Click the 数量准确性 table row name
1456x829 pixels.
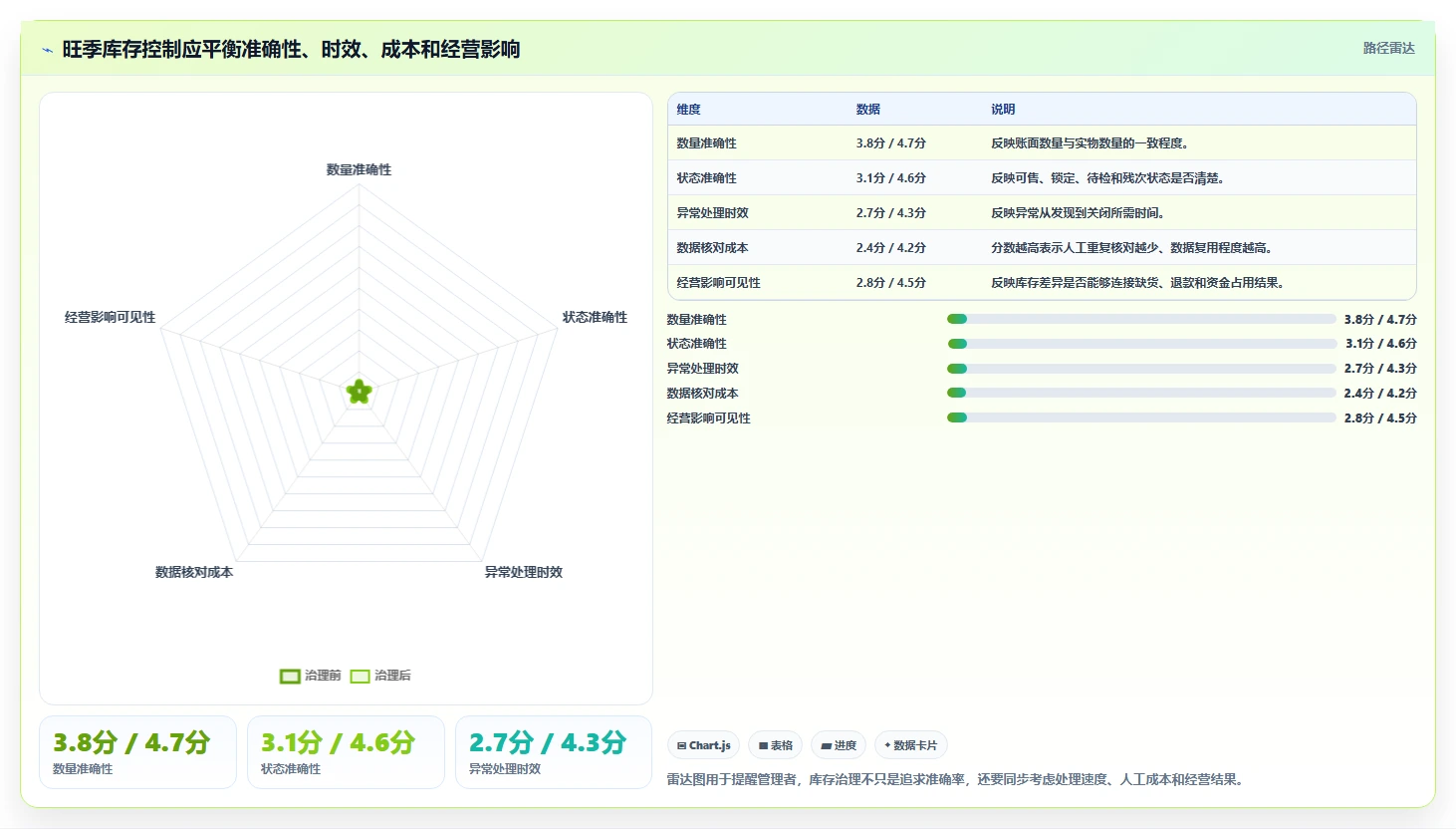pyautogui.click(x=706, y=143)
